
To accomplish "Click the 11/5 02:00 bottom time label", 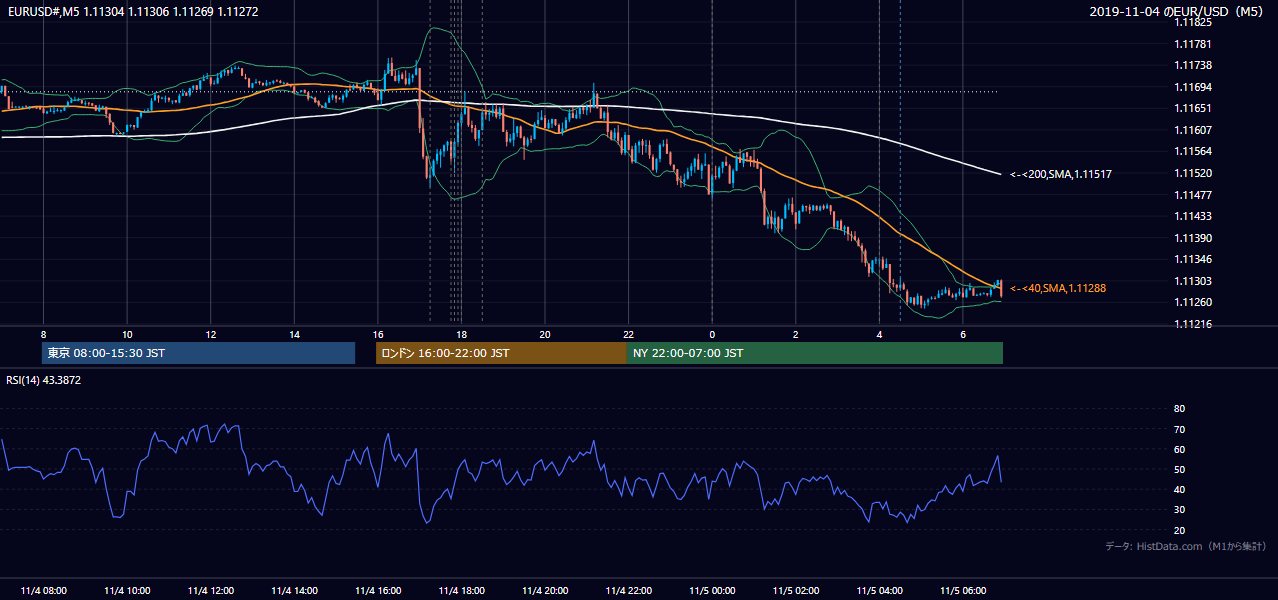I will 796,591.
